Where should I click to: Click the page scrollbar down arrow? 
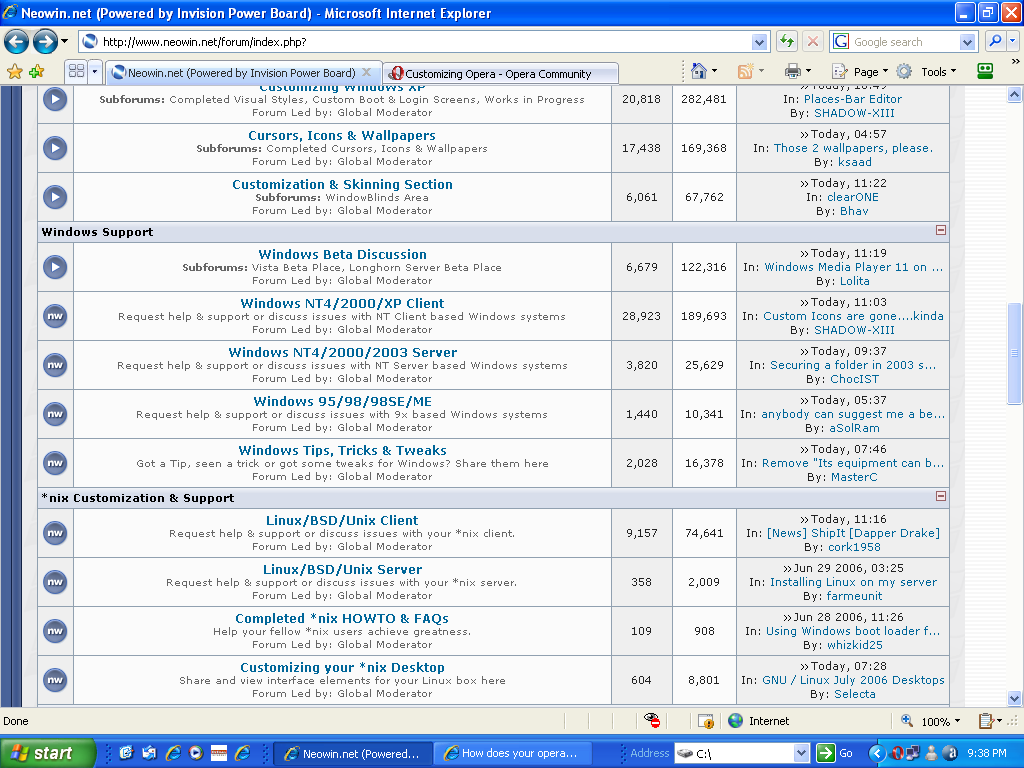[x=1014, y=697]
